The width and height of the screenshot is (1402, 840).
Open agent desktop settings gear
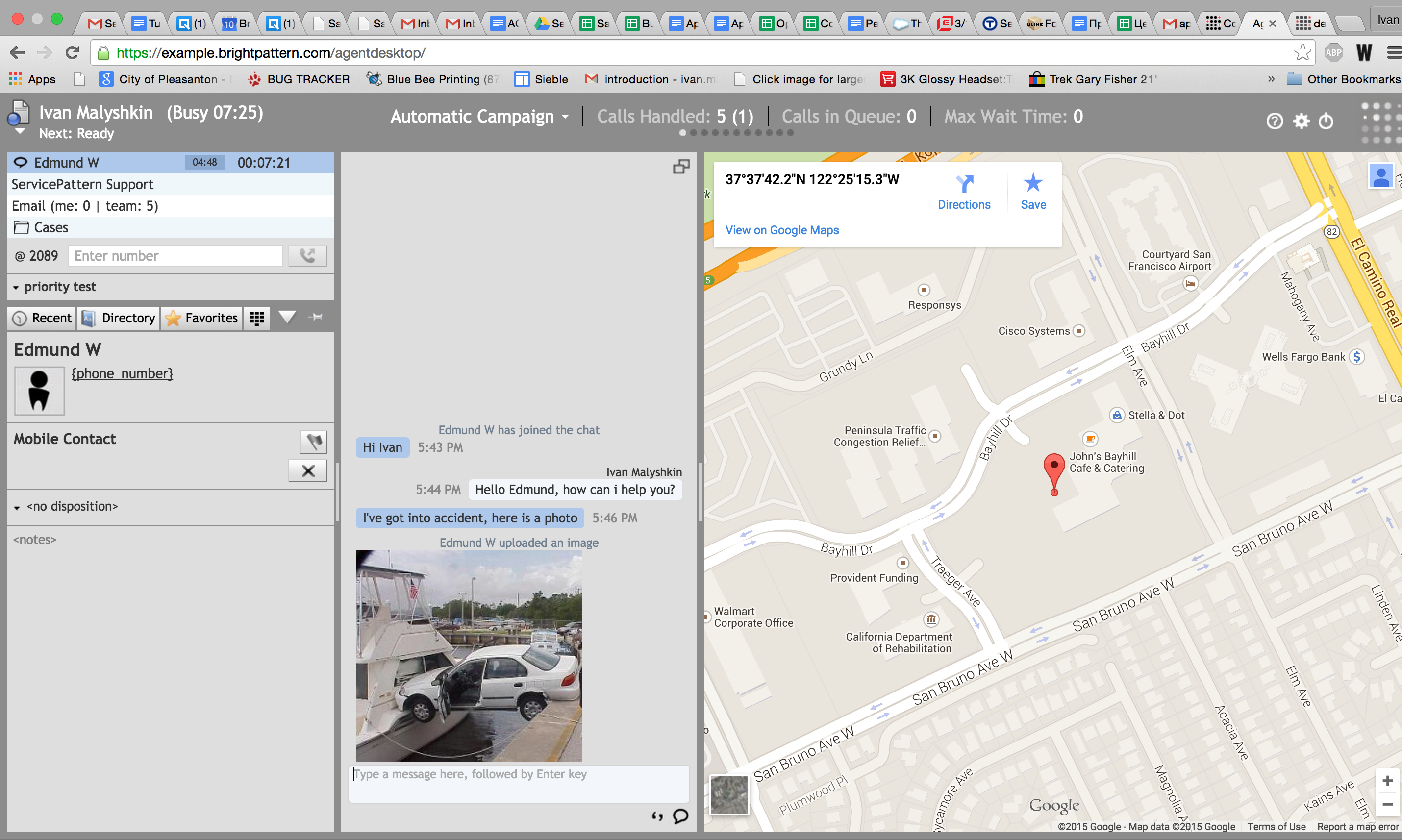pyautogui.click(x=1301, y=121)
